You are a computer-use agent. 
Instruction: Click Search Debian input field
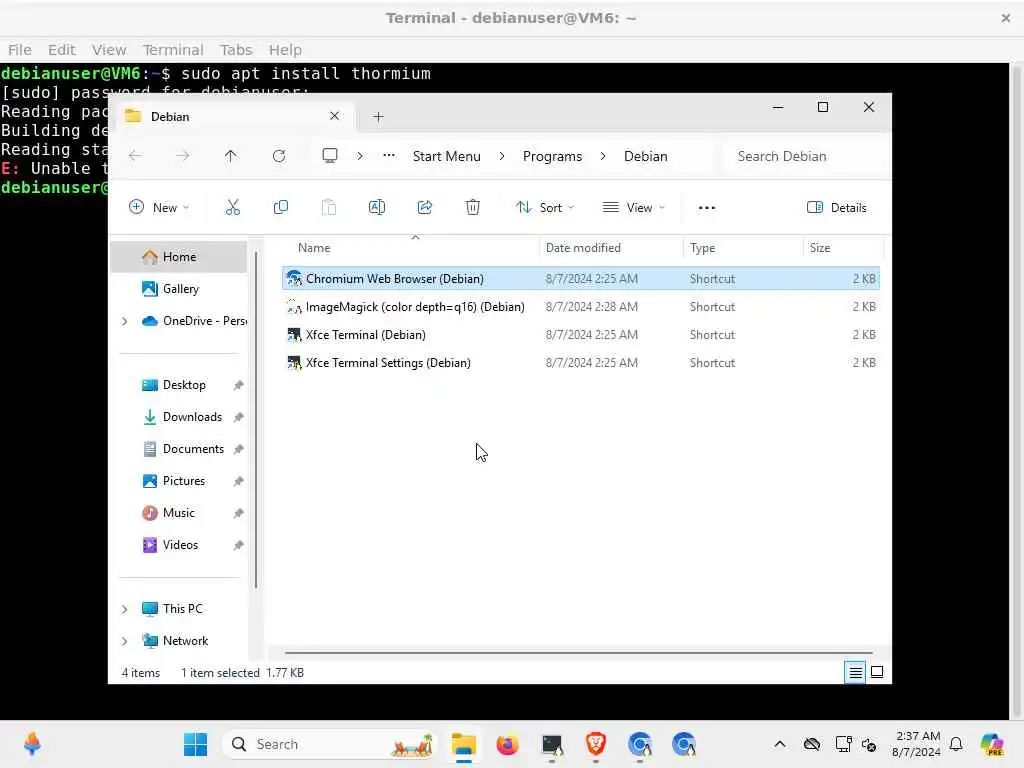click(807, 156)
